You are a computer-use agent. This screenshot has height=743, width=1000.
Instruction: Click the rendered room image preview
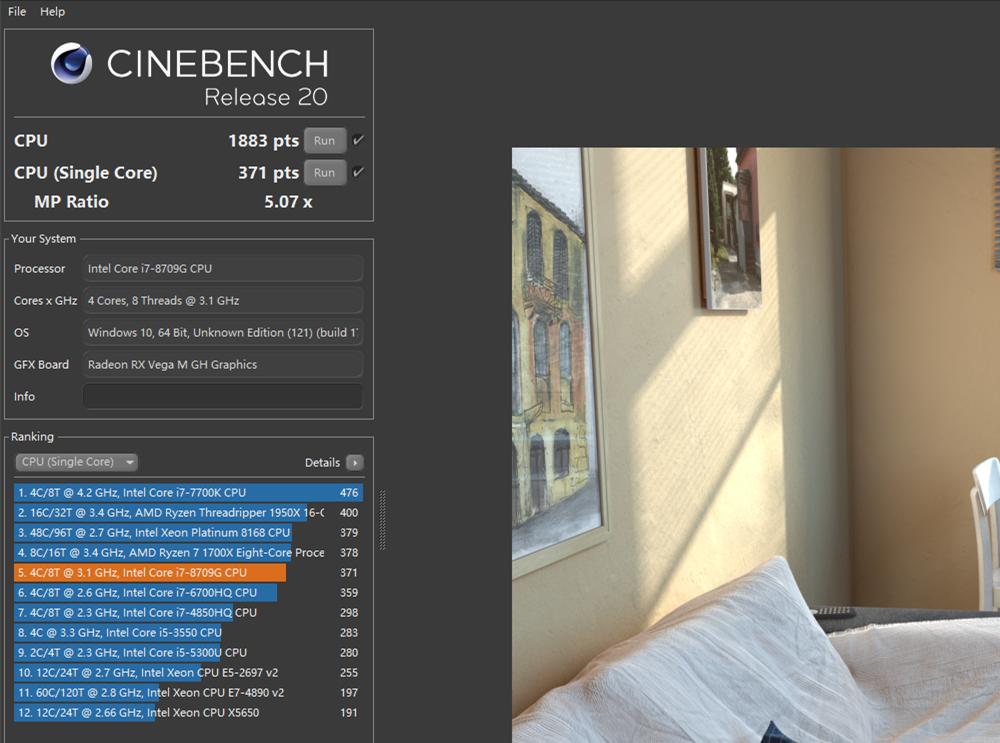756,445
